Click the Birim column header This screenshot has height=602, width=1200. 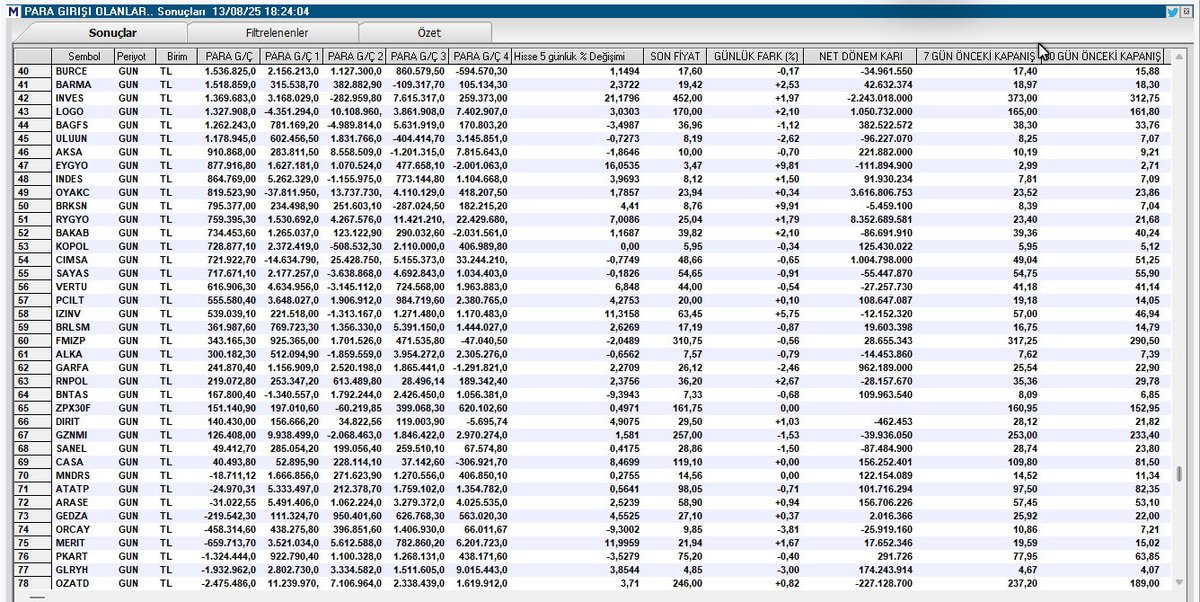174,56
